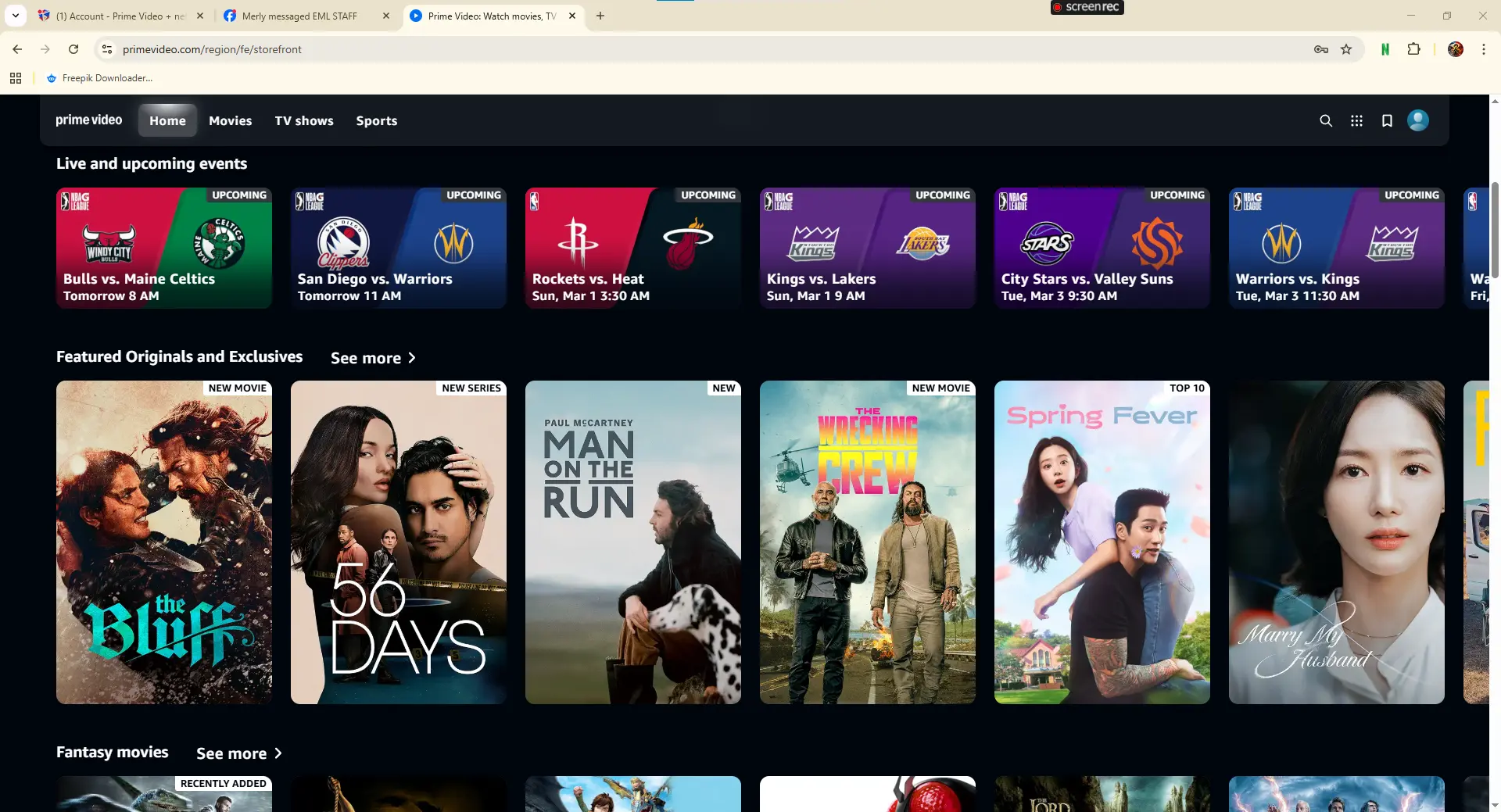Open the Movies navigation tab
This screenshot has width=1501, height=812.
[x=231, y=120]
